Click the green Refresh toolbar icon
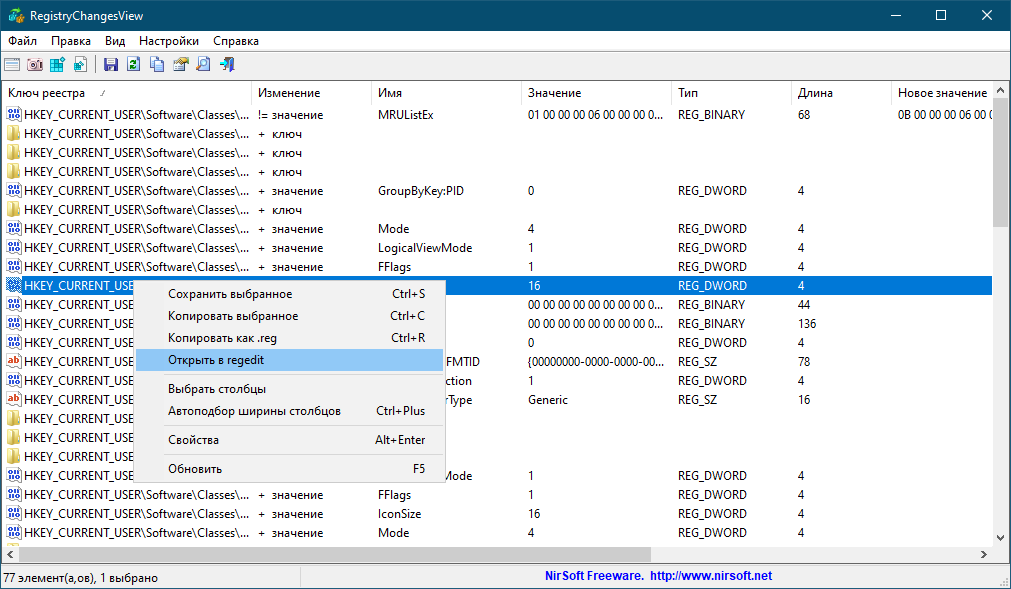The height and width of the screenshot is (589, 1011). coord(133,65)
